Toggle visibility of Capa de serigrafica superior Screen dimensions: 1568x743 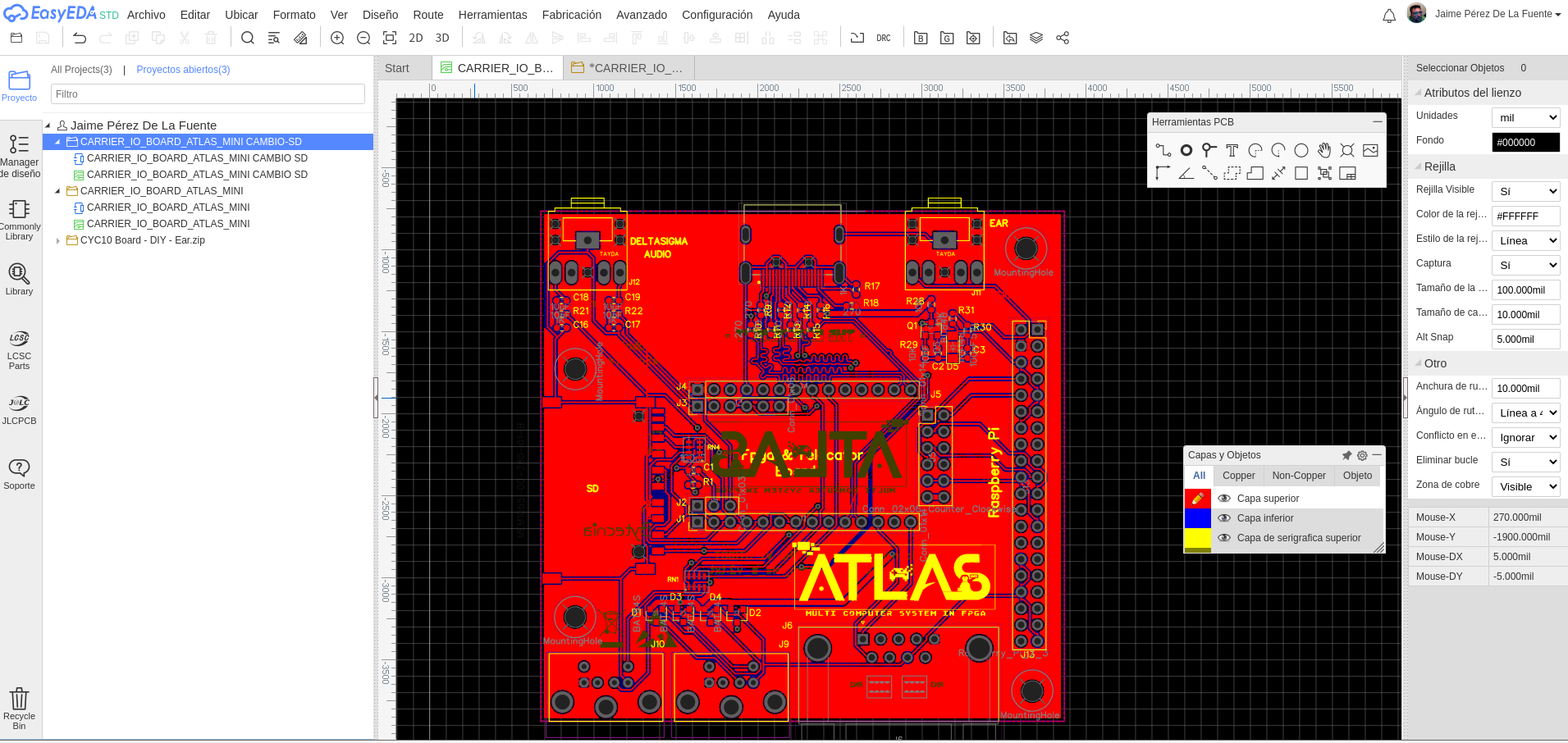coord(1224,538)
